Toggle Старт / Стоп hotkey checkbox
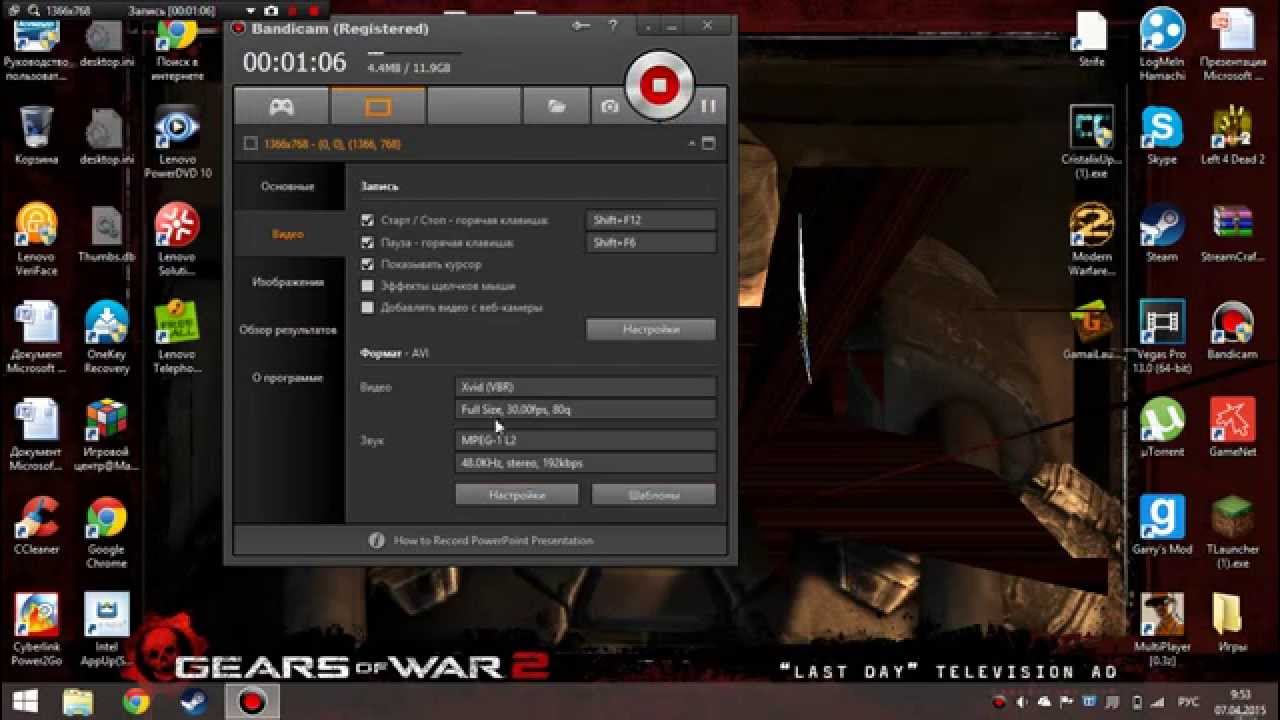 pos(368,220)
